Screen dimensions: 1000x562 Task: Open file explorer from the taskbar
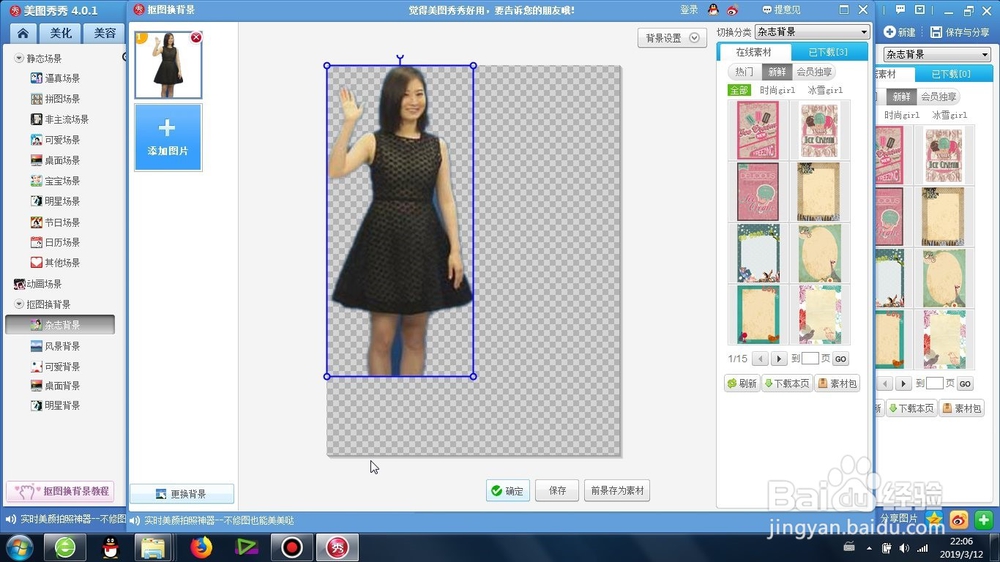pyautogui.click(x=153, y=547)
